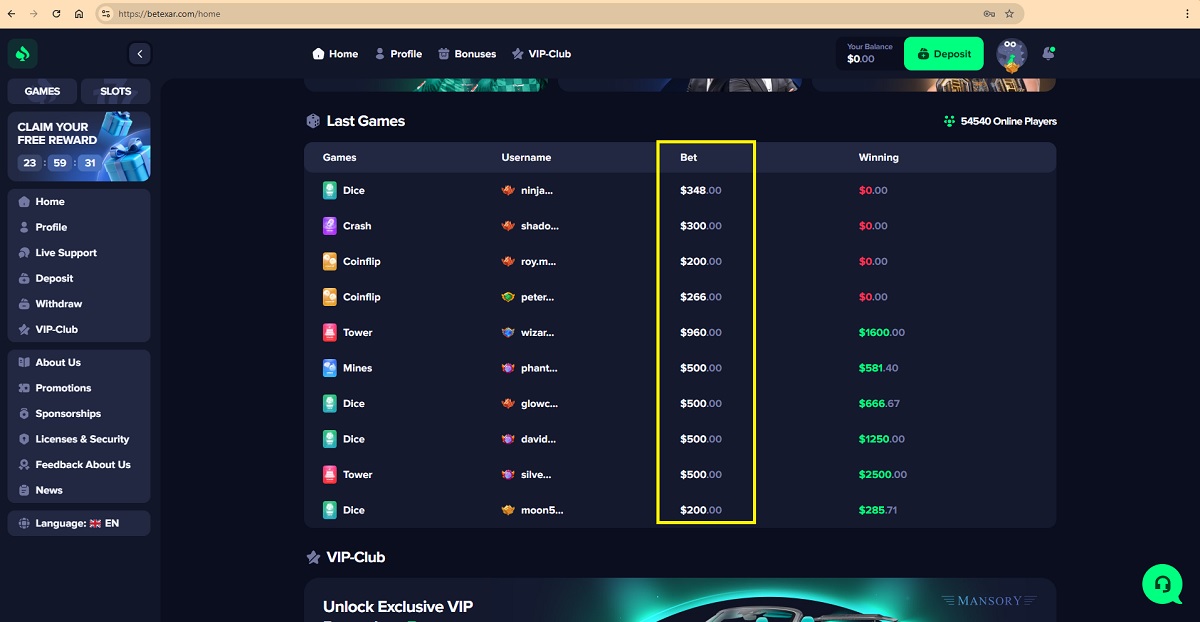
Task: Open the user avatar menu
Action: point(1012,54)
